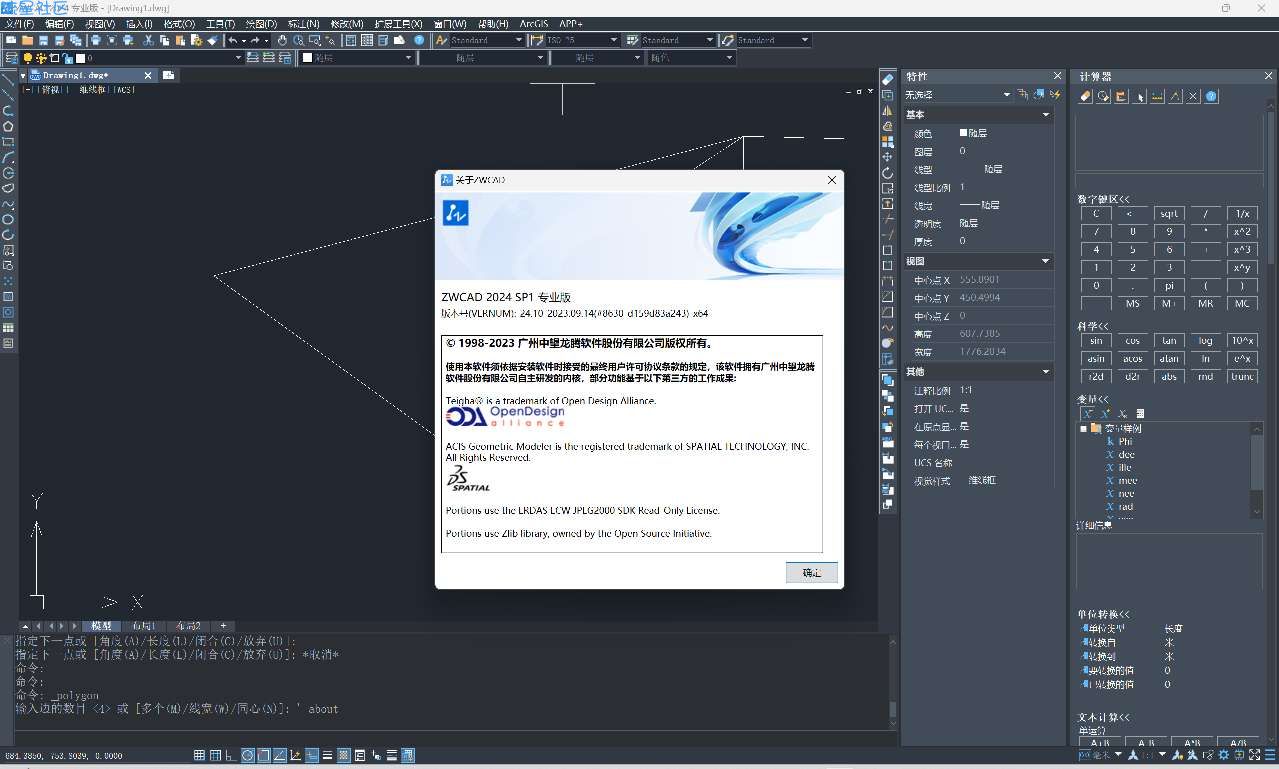Open the 文件(F) menu
The height and width of the screenshot is (769, 1279).
20,24
